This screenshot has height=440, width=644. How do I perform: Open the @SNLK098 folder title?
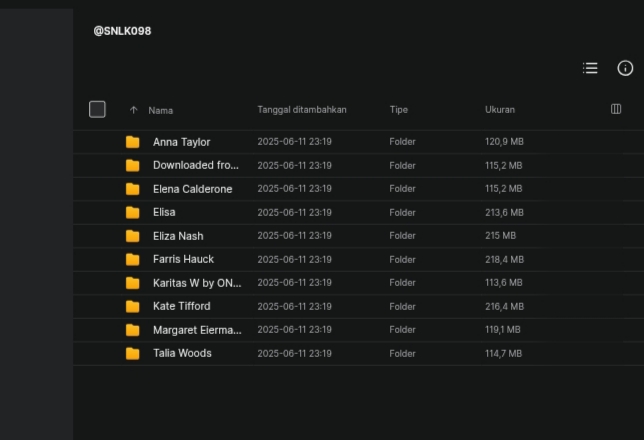(x=122, y=31)
